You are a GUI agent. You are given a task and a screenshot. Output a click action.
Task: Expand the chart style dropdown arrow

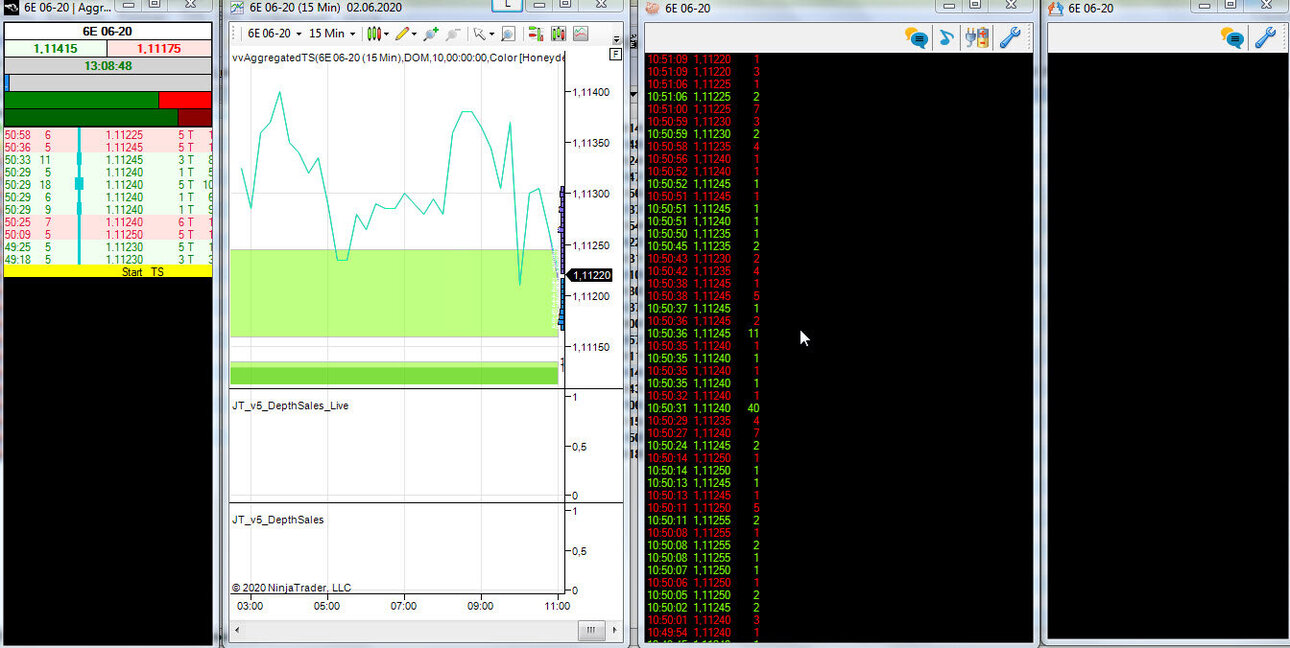tap(386, 34)
